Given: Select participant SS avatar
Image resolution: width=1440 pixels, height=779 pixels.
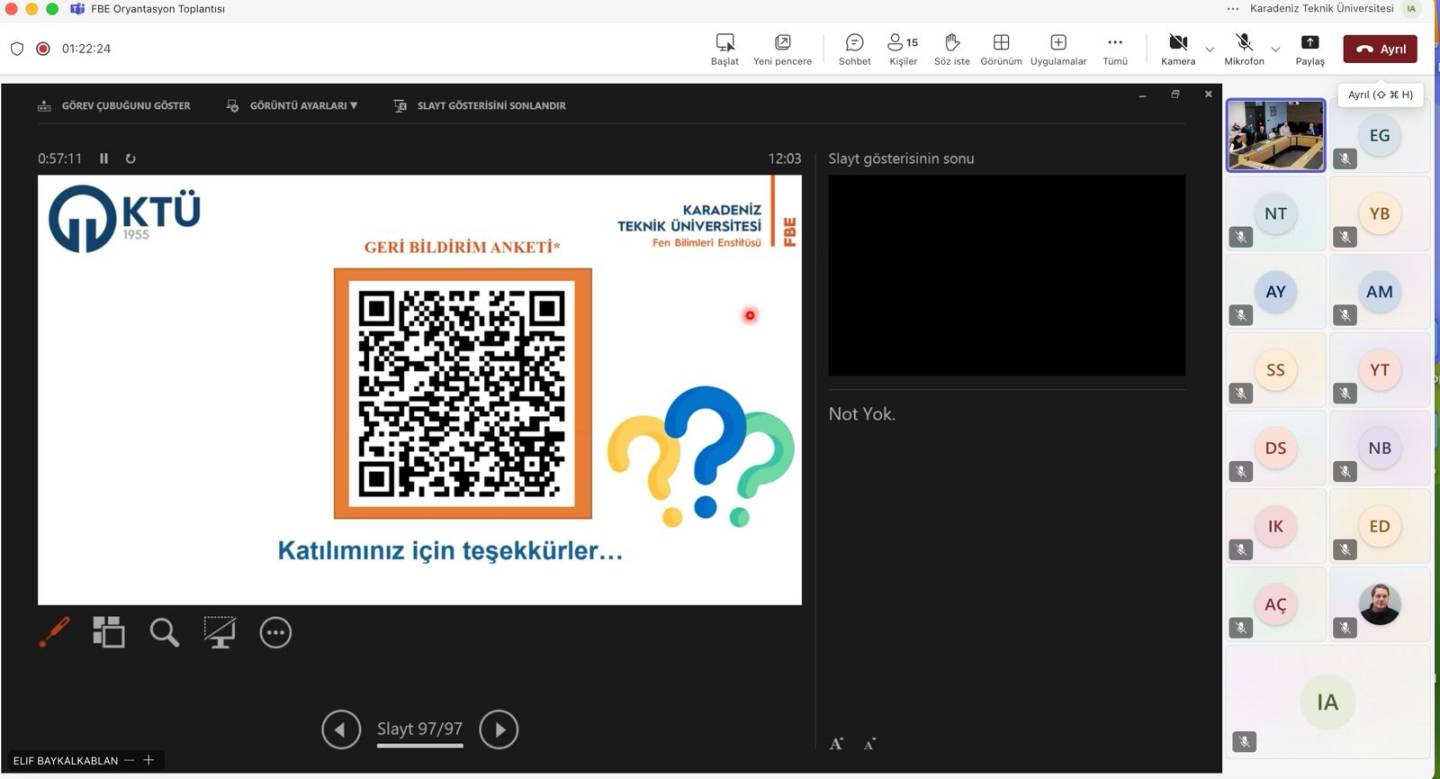Looking at the screenshot, I should [x=1275, y=370].
